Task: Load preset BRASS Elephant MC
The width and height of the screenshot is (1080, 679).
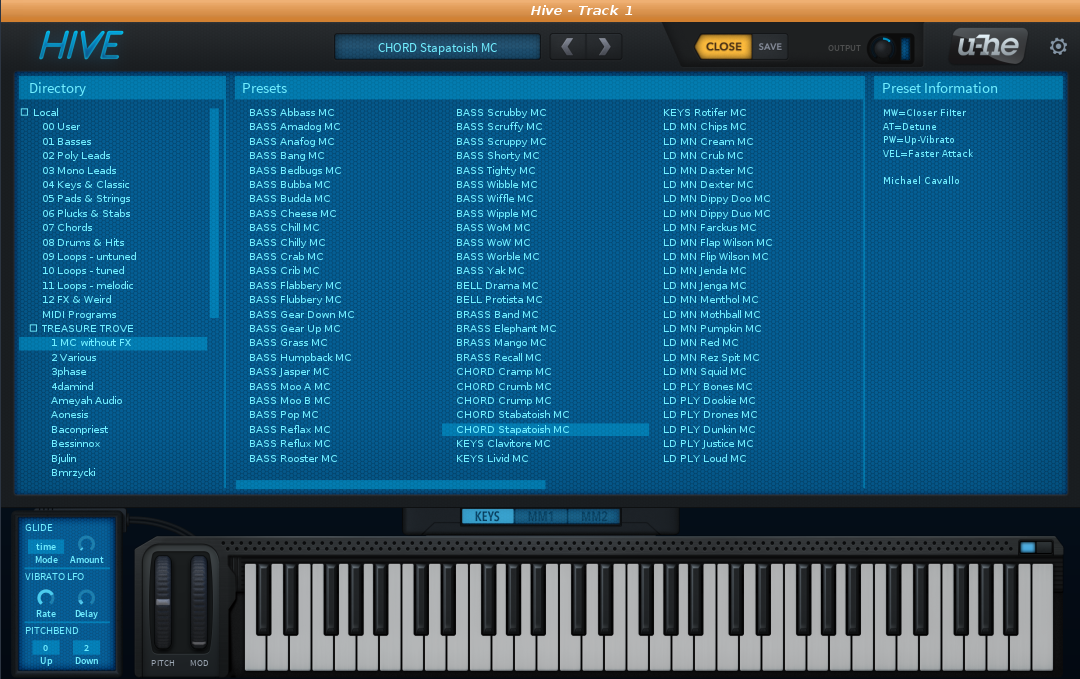Action: pos(506,328)
